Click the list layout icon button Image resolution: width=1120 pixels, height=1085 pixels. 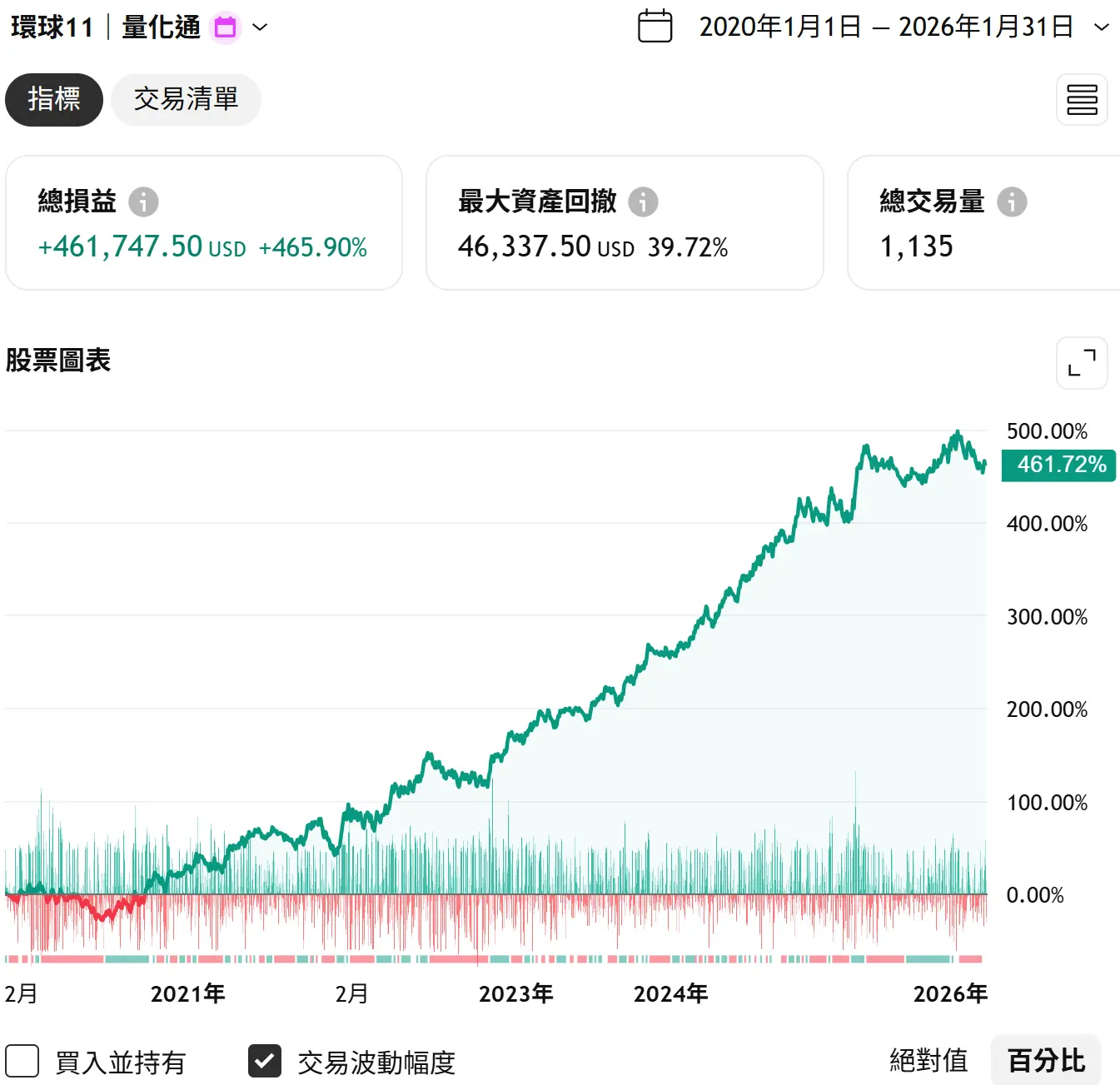(1082, 100)
